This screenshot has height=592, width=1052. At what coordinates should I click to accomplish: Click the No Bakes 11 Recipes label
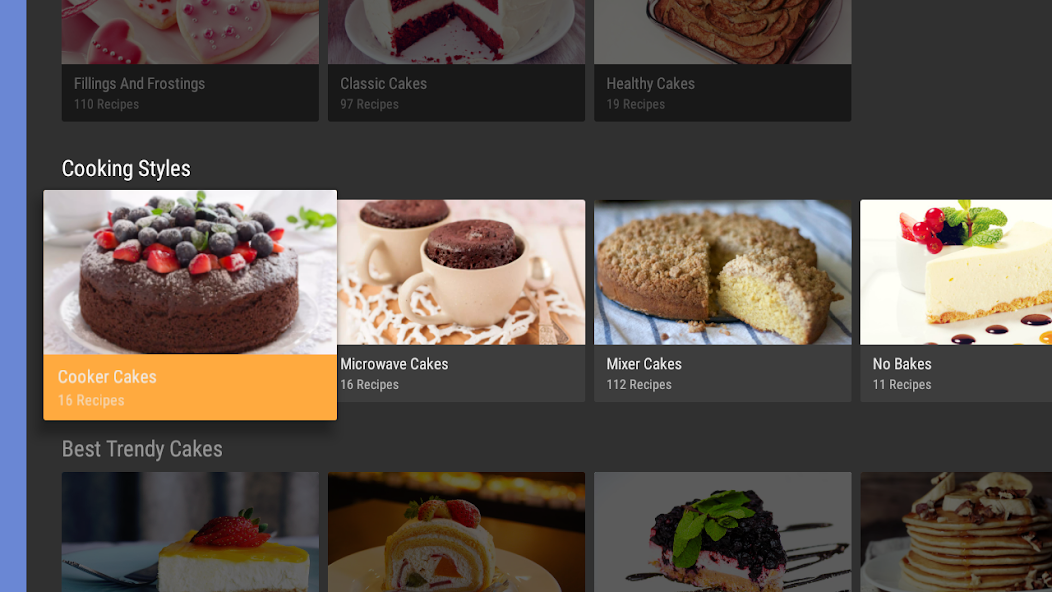tap(902, 385)
